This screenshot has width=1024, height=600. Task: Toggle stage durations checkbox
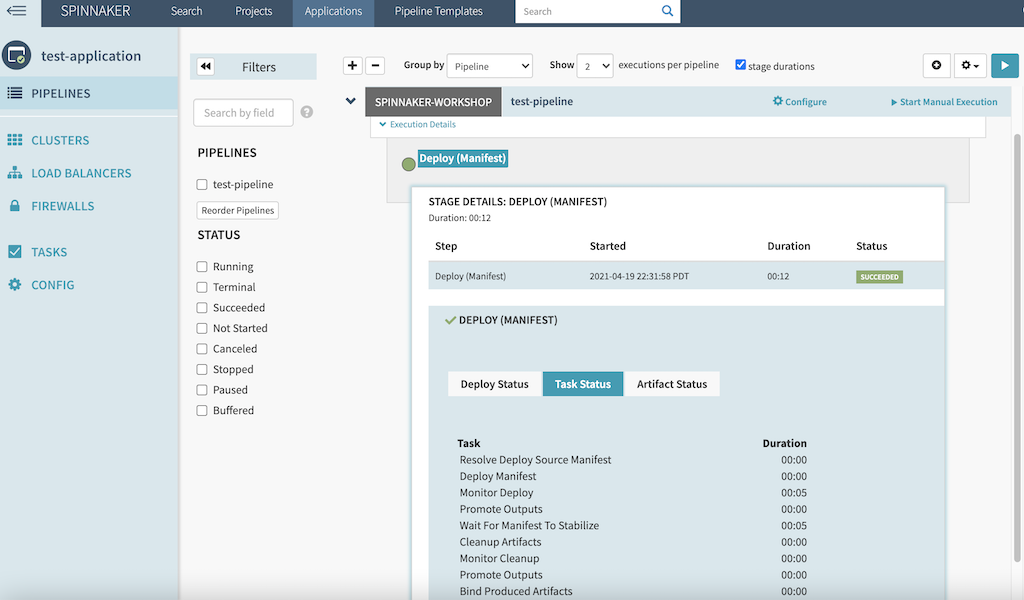tap(741, 65)
